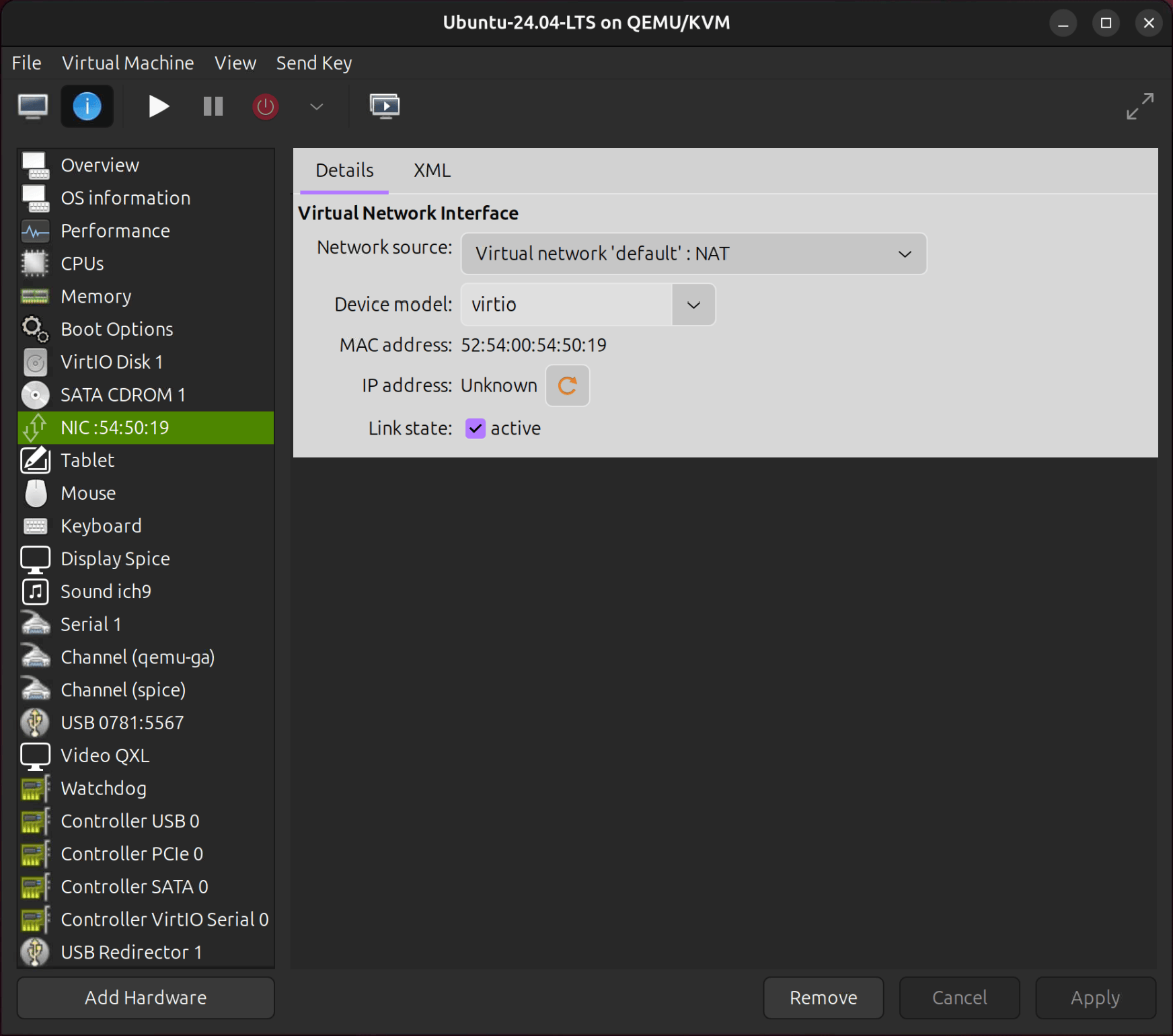Apply the network interface changes
The image size is (1173, 1036).
pos(1095,998)
